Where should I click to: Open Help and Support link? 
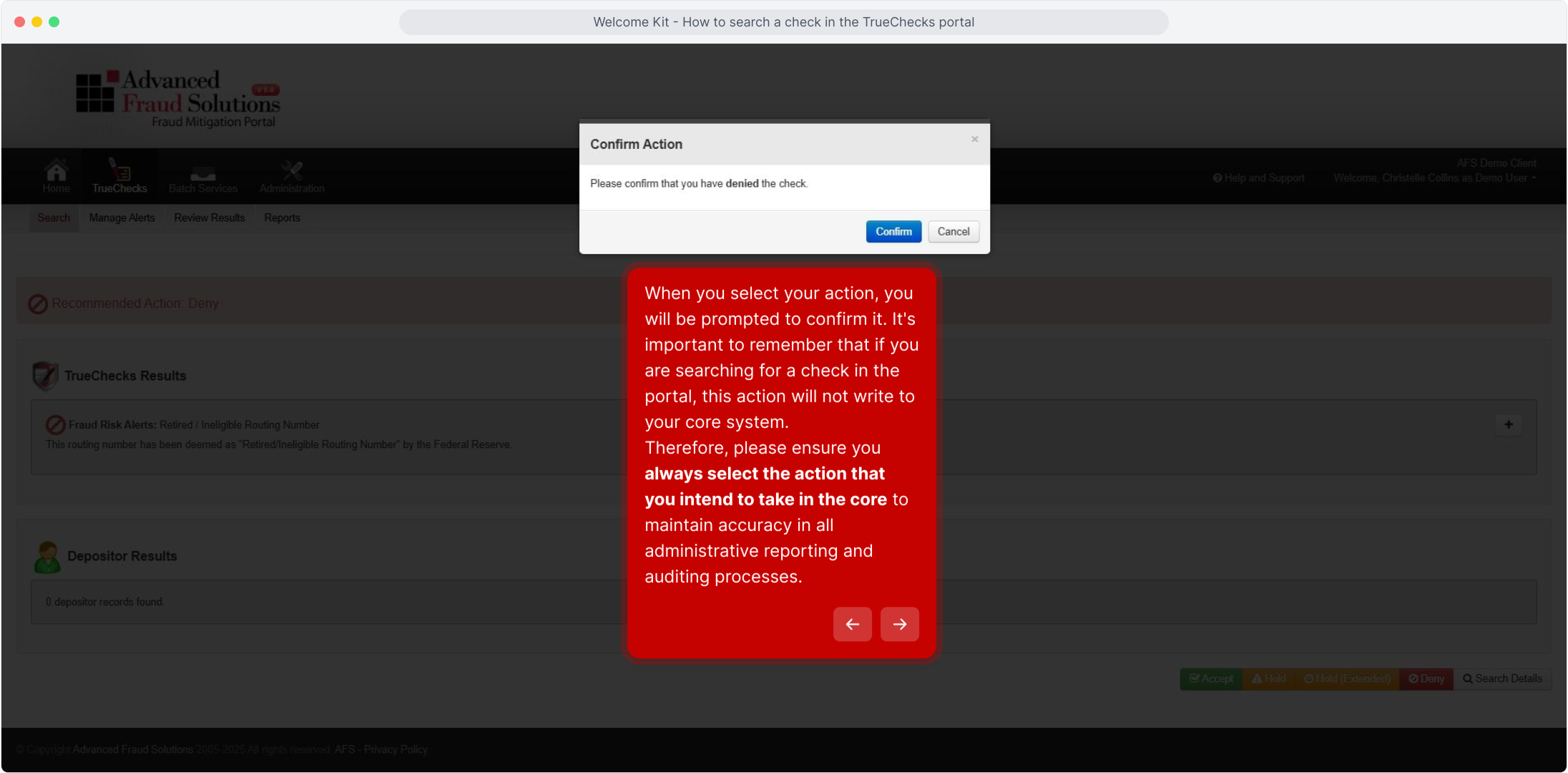tap(1258, 178)
